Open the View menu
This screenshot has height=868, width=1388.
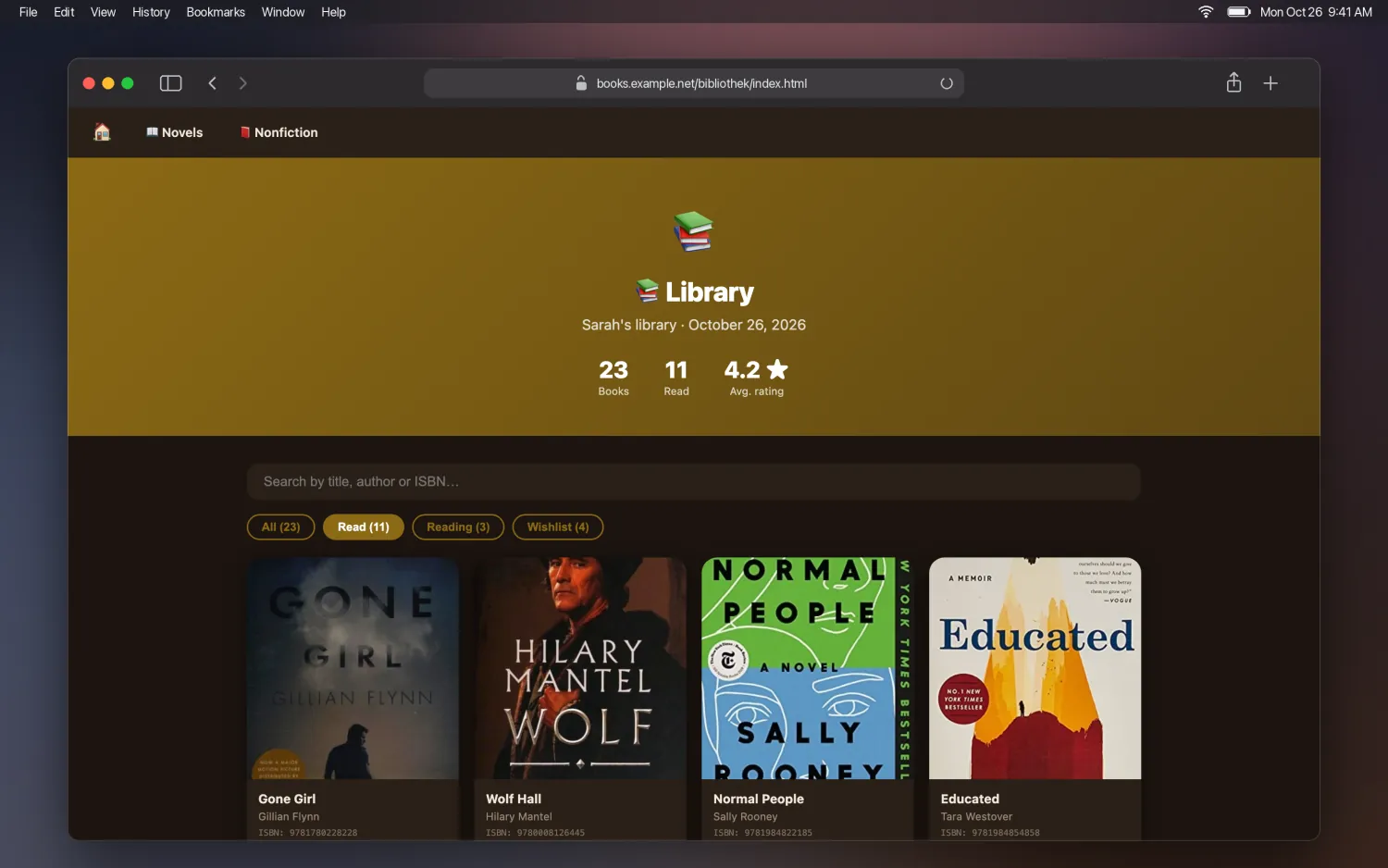(103, 12)
